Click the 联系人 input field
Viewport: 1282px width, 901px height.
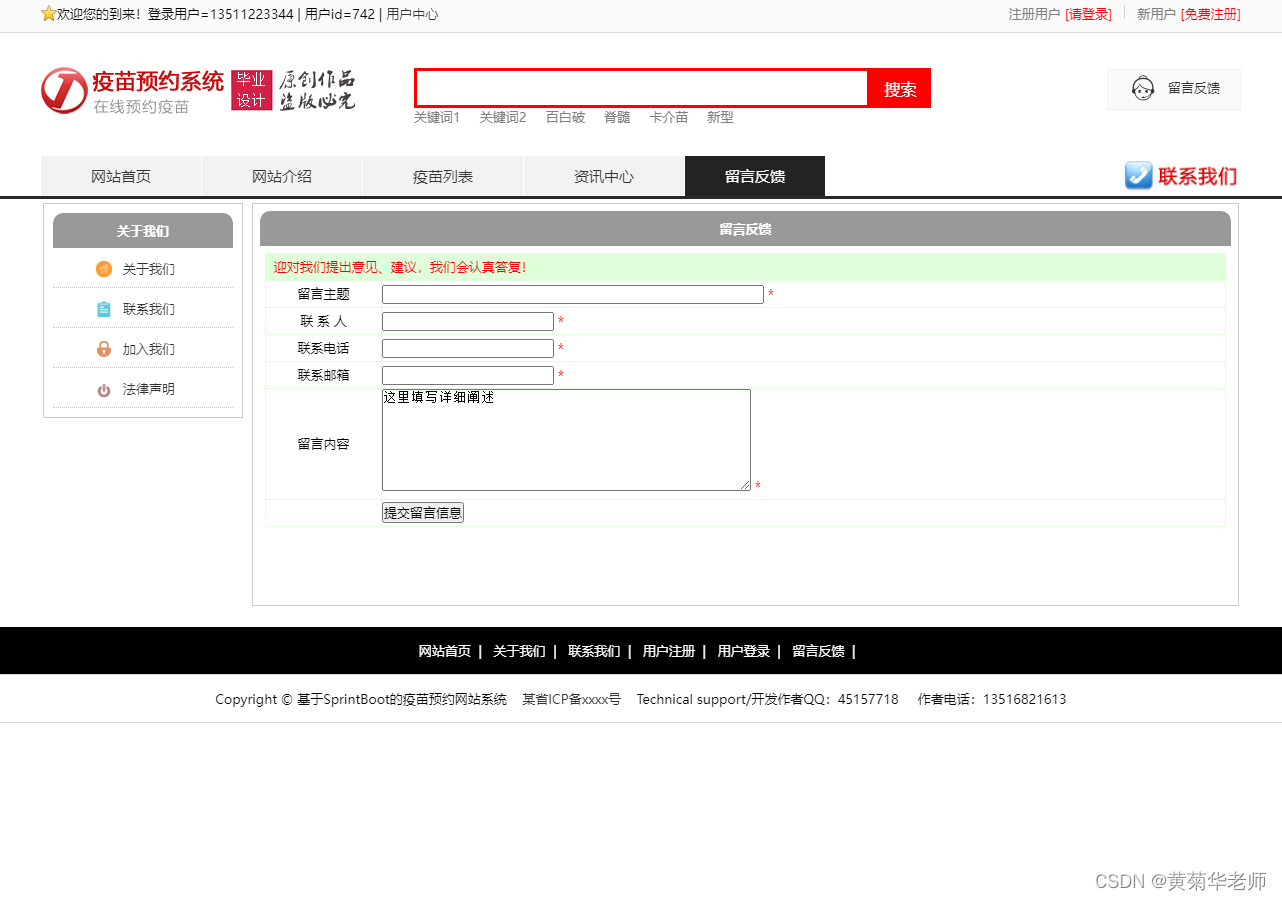click(x=468, y=321)
